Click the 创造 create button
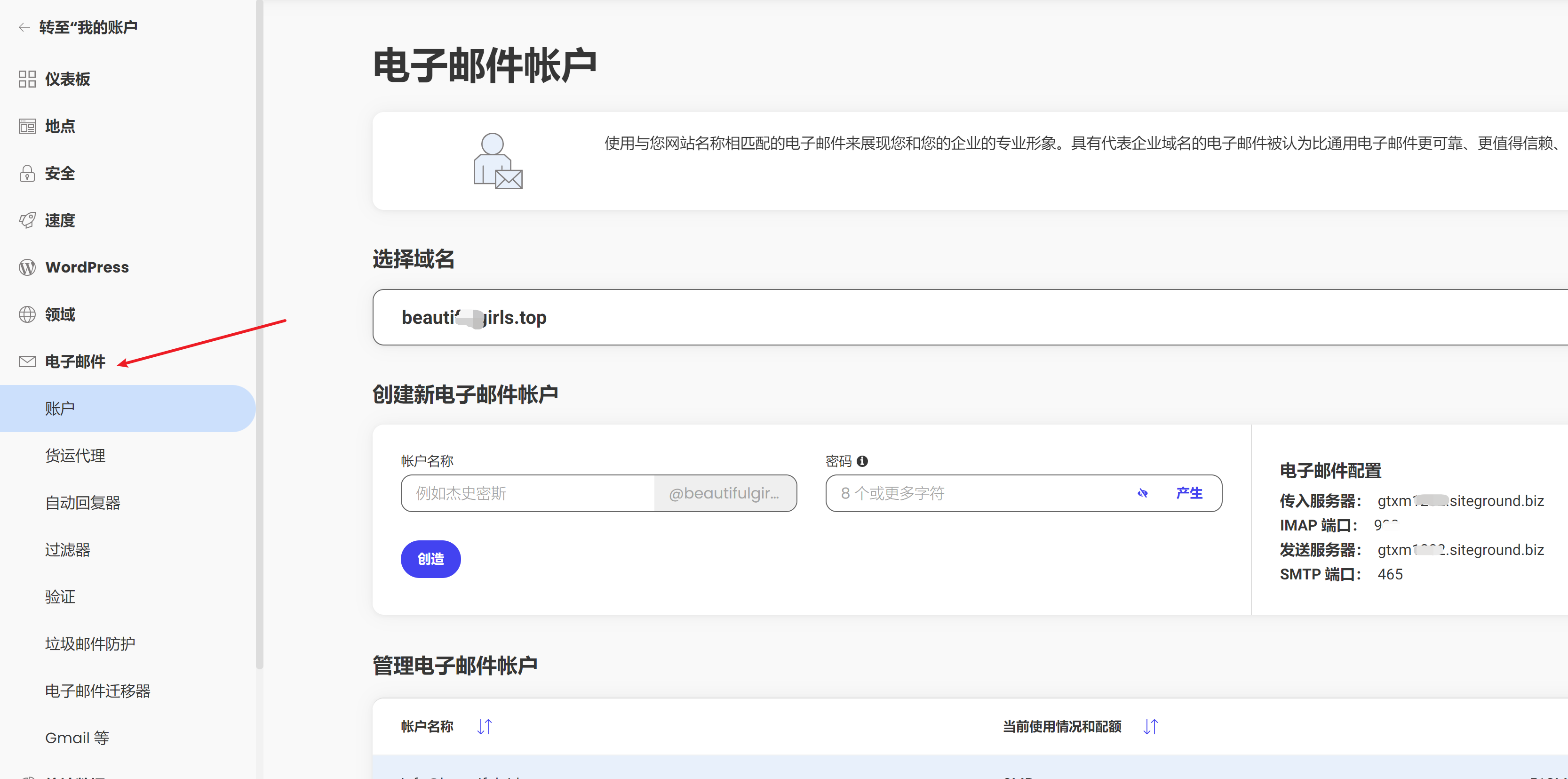Viewport: 1568px width, 779px height. tap(430, 559)
